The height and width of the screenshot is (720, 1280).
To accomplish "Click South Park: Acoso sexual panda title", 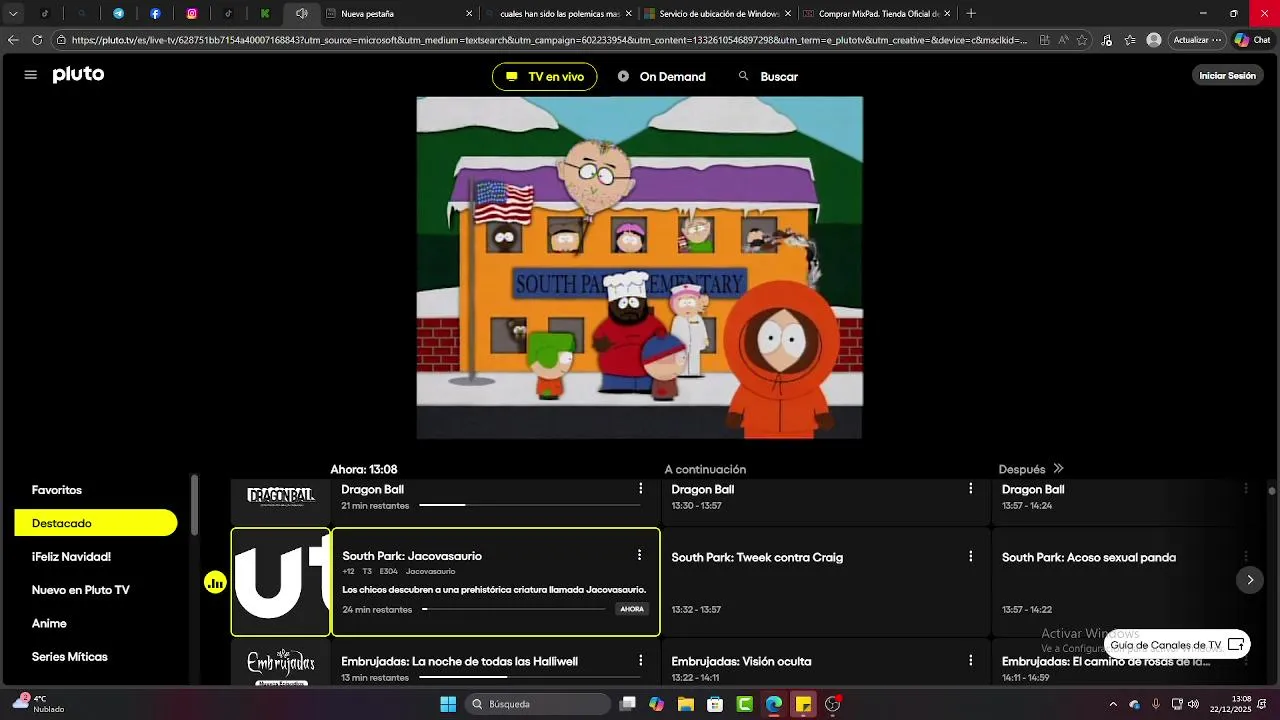I will tap(1089, 558).
